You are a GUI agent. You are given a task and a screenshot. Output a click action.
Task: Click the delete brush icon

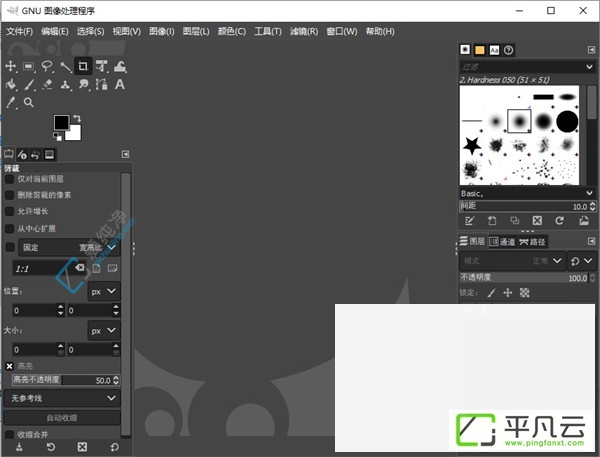tap(537, 221)
